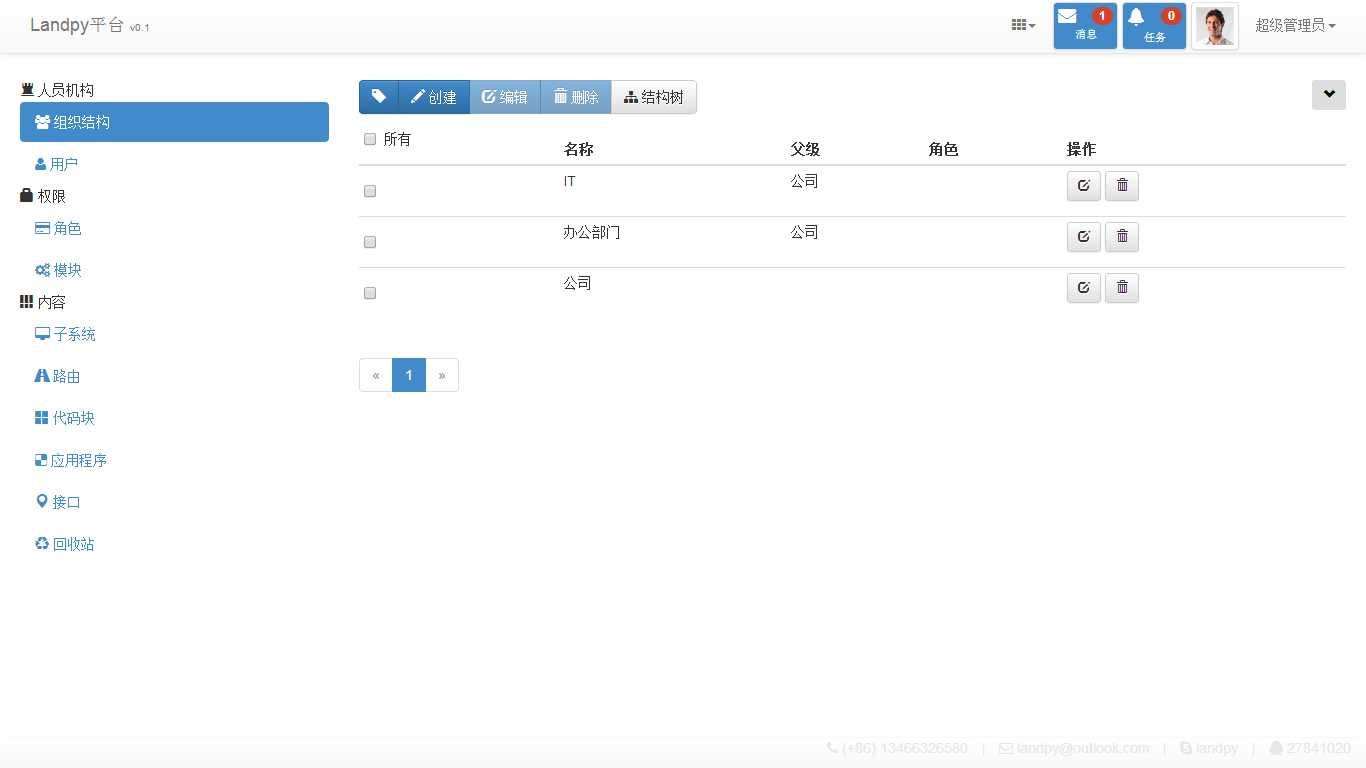Click trash icon in the 办公部门 row
The width and height of the screenshot is (1366, 768).
1122,237
